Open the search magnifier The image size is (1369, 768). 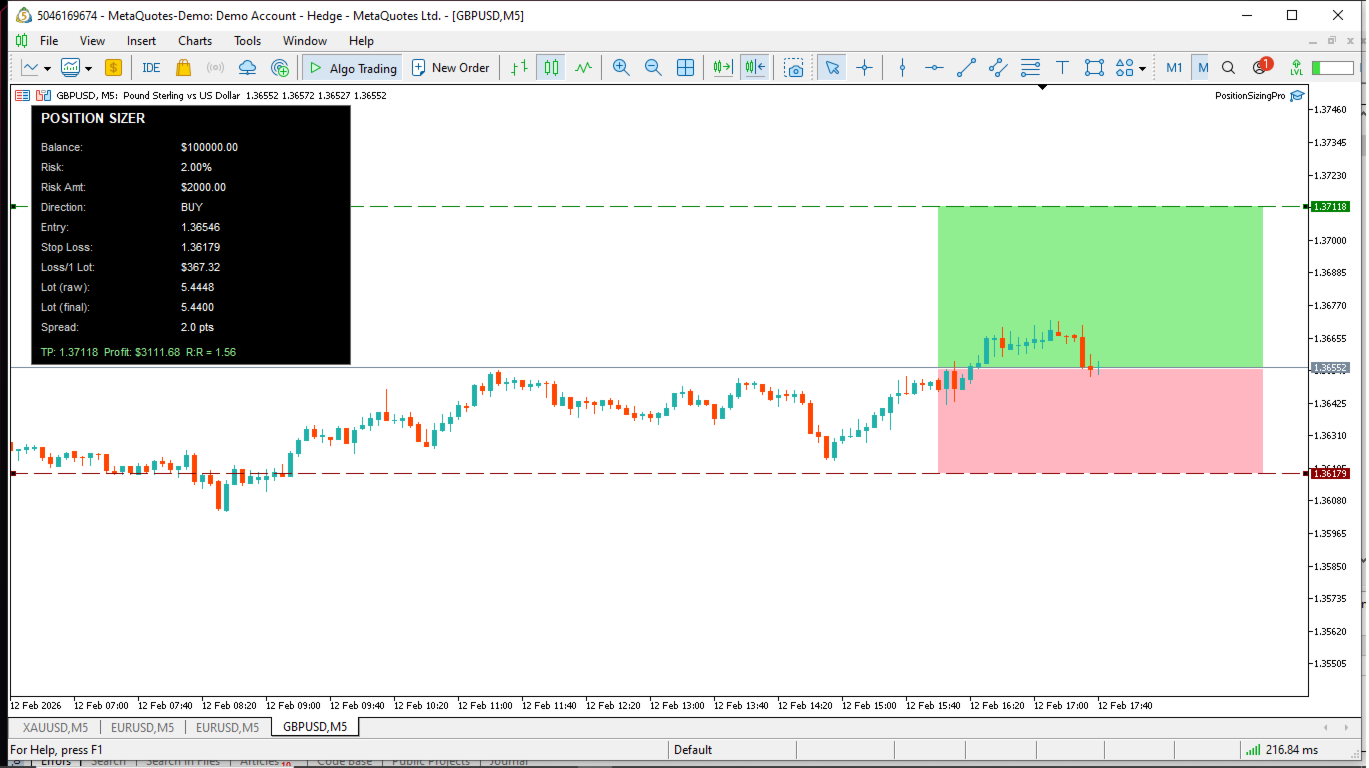pos(1229,68)
